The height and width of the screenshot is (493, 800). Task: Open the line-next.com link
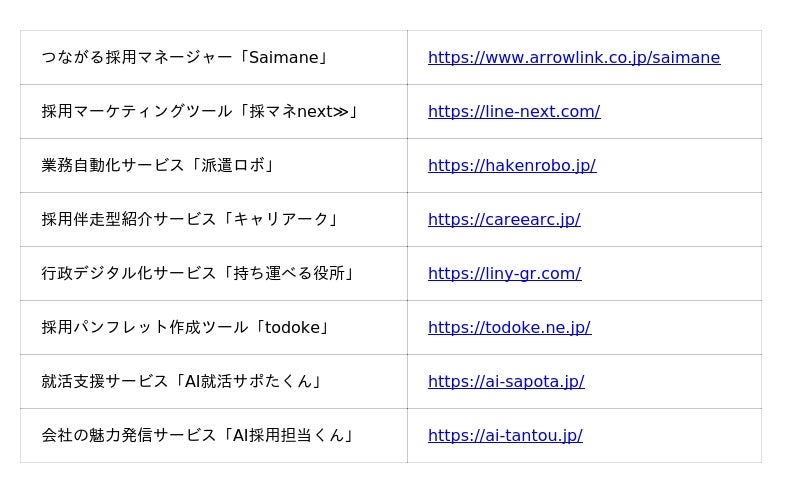(514, 112)
